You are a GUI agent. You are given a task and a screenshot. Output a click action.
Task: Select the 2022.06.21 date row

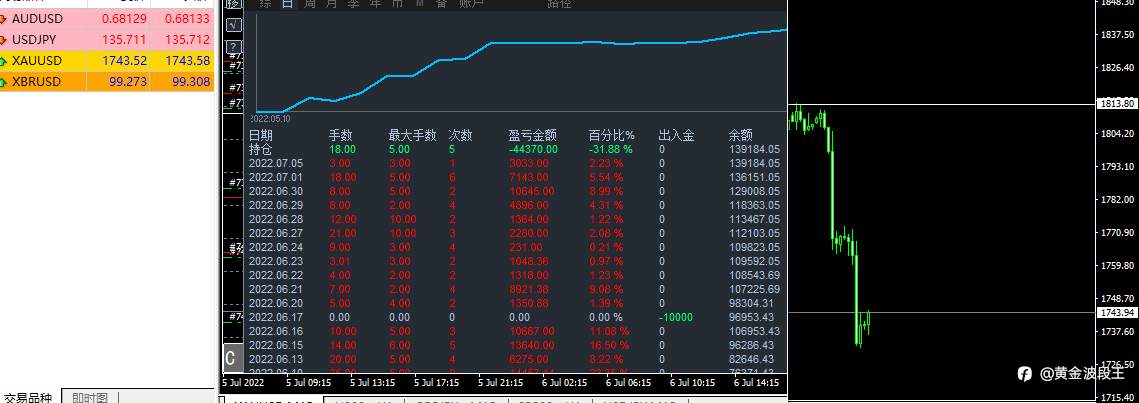pos(516,289)
